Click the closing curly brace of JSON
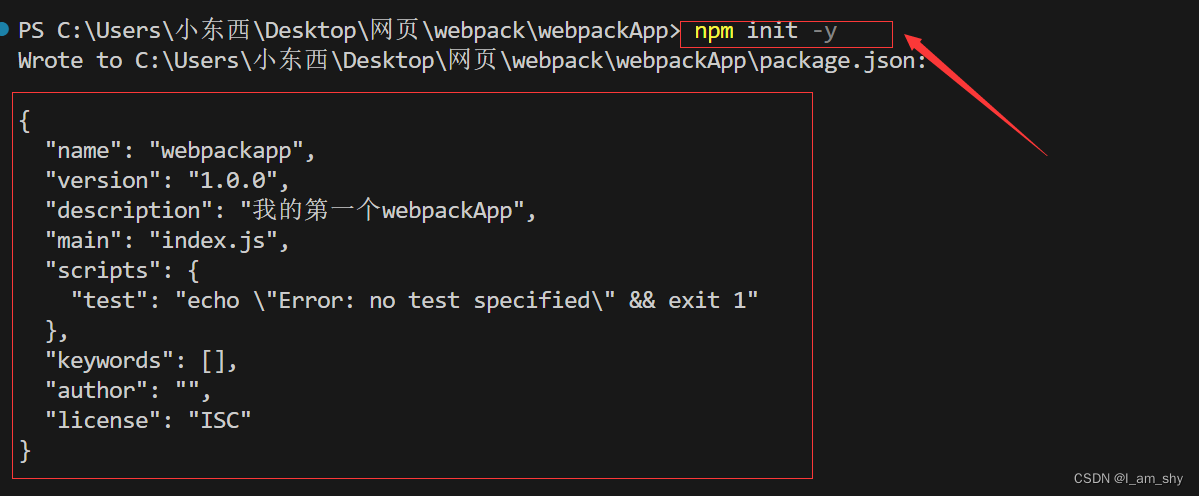This screenshot has width=1199, height=496. coord(24,450)
